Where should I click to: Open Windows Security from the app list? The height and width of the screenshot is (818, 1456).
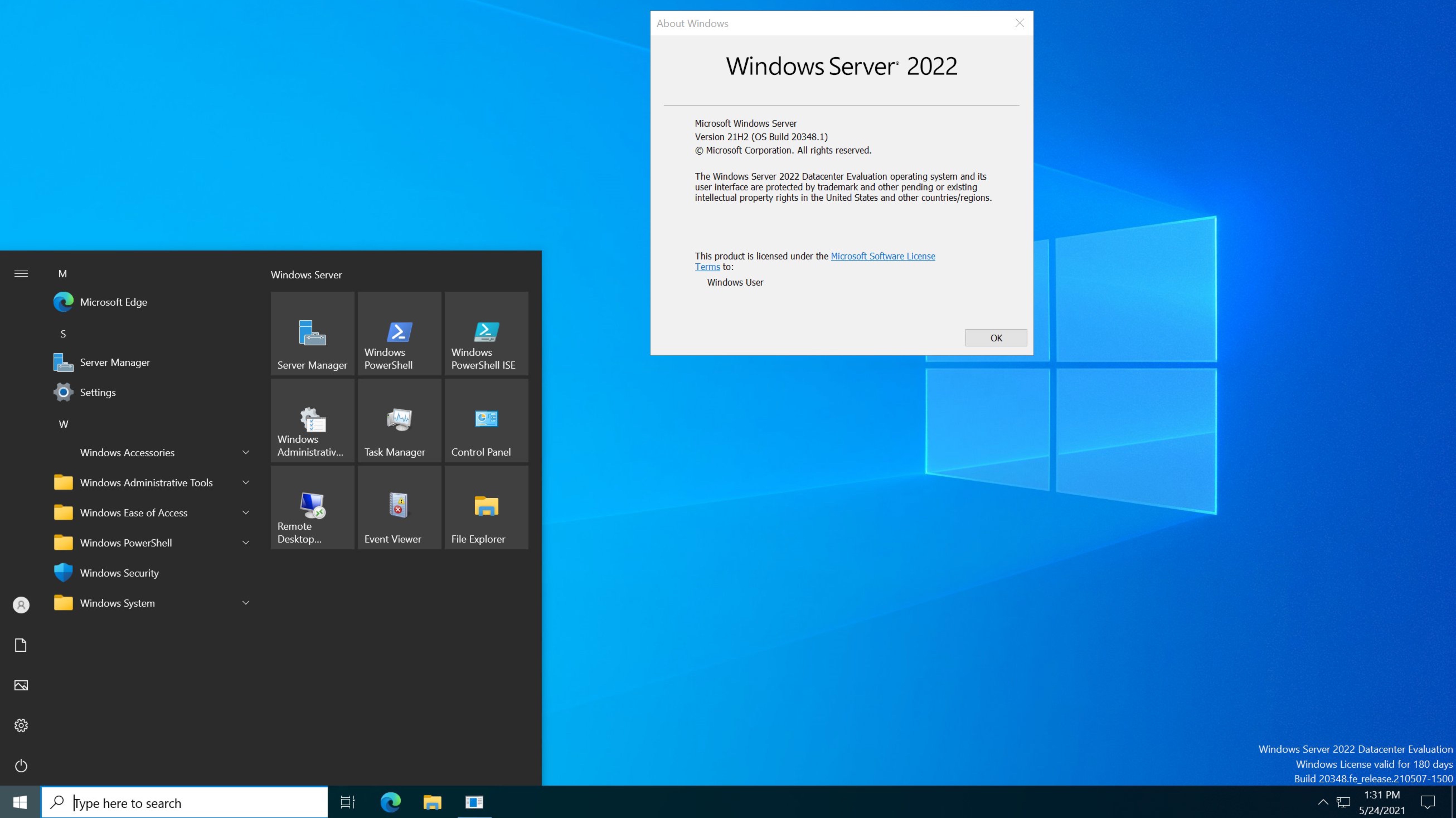tap(119, 573)
